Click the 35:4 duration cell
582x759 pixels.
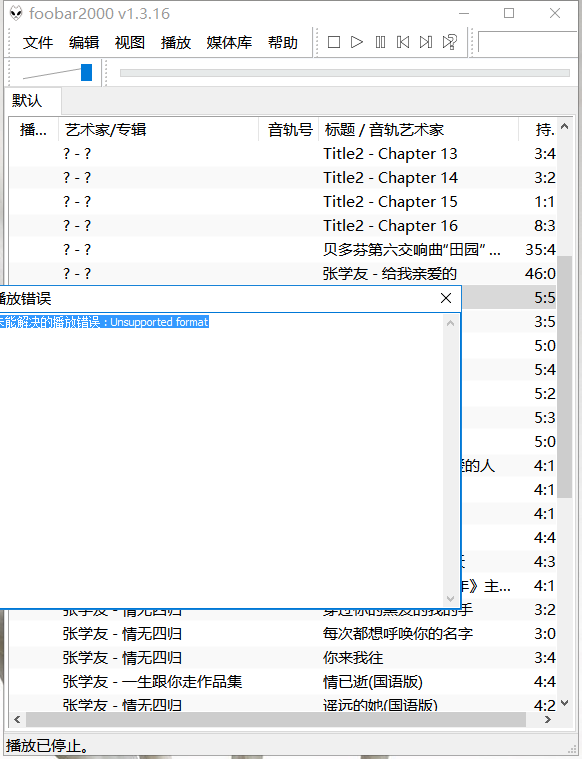click(x=540, y=250)
